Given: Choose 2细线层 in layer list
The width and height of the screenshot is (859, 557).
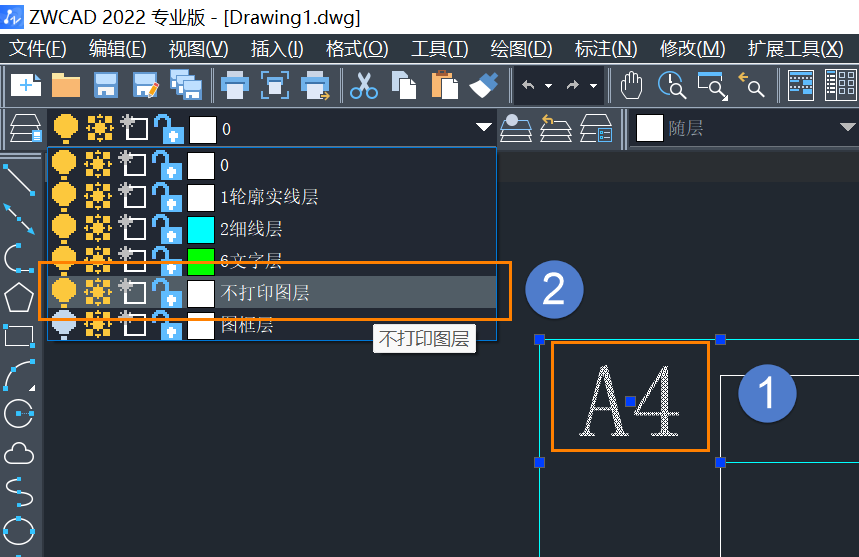Looking at the screenshot, I should (272, 228).
